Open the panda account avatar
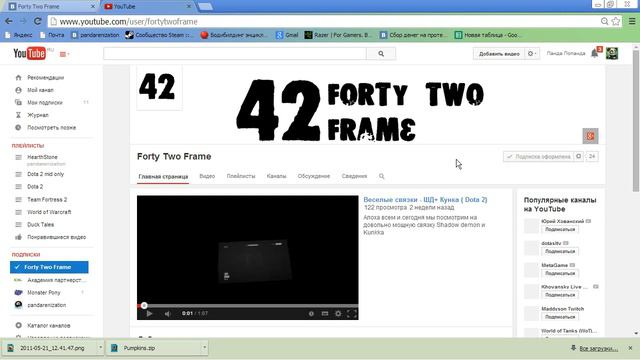 click(611, 53)
